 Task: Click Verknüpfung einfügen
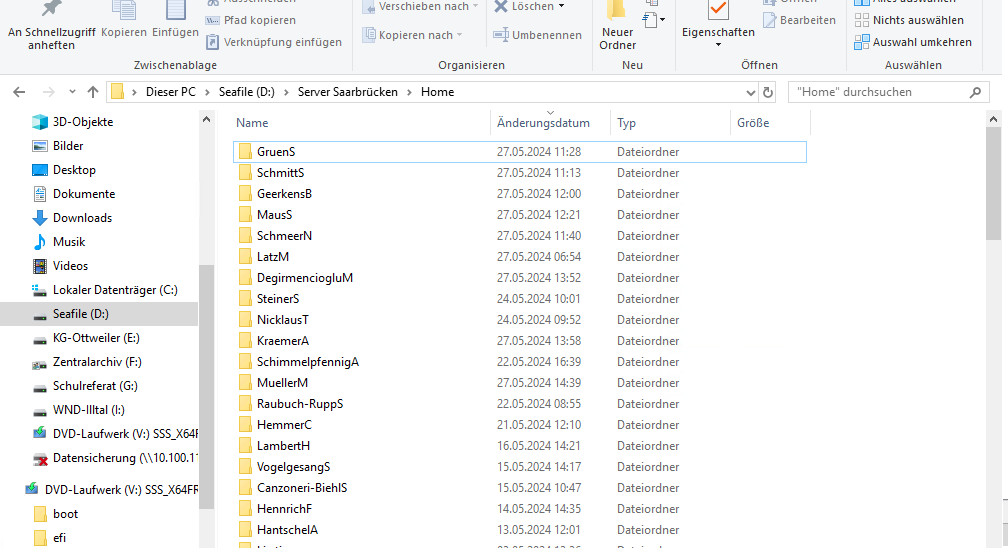274,42
